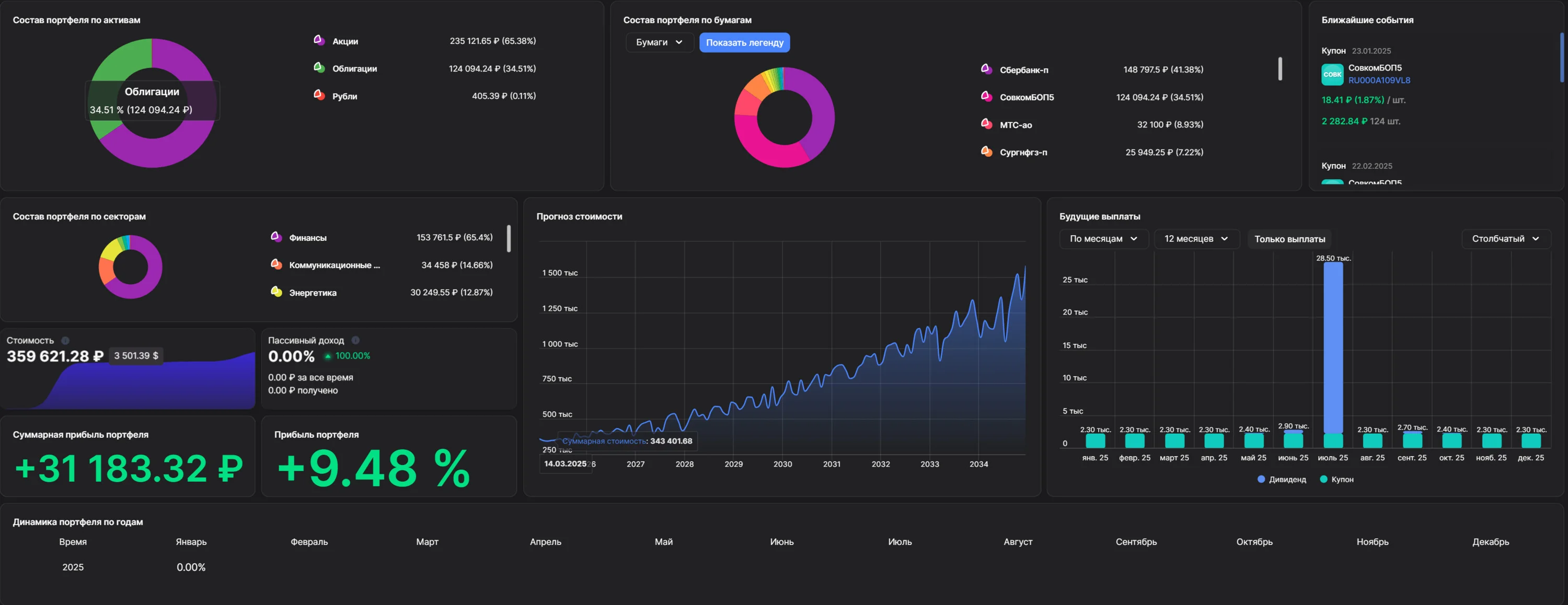Click the Акции legend color icon

click(x=319, y=40)
